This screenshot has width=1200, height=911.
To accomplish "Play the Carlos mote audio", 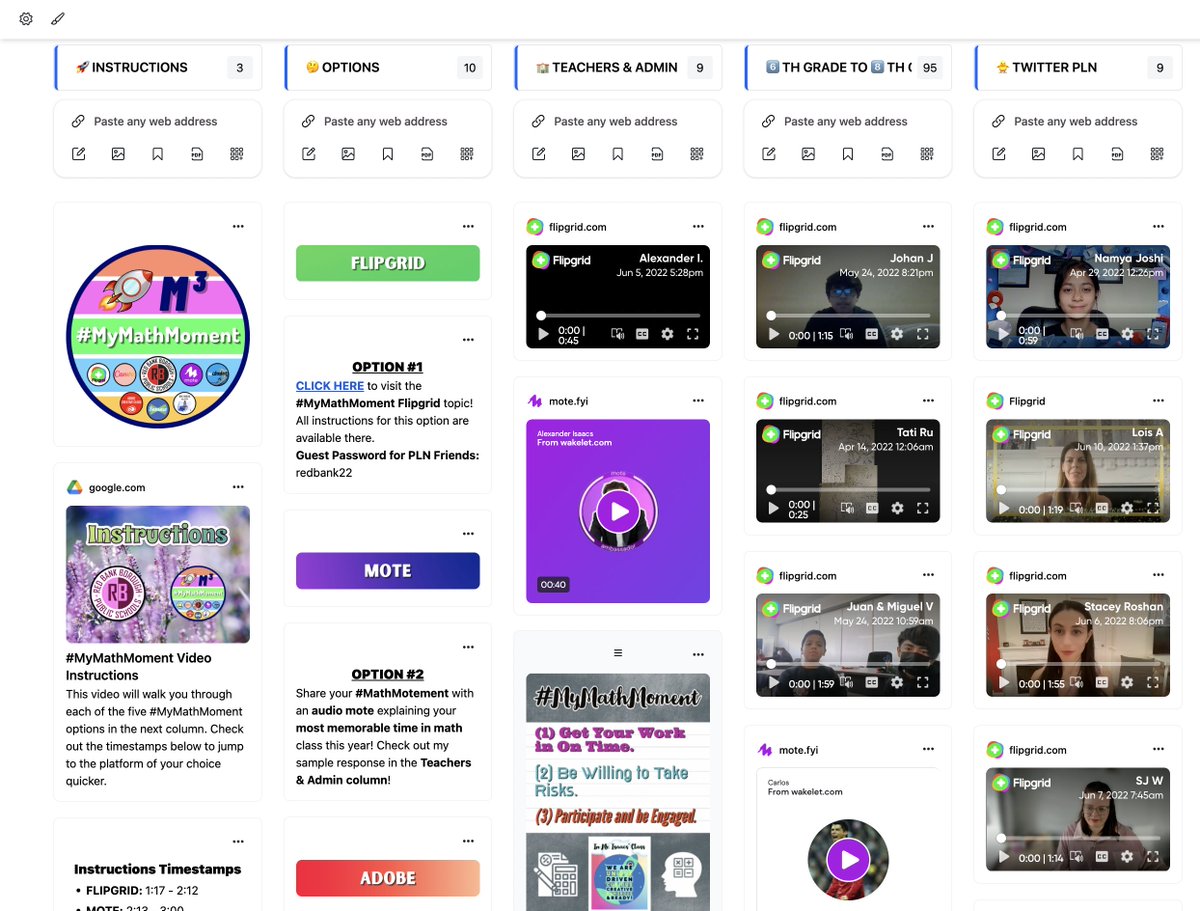I will point(848,859).
